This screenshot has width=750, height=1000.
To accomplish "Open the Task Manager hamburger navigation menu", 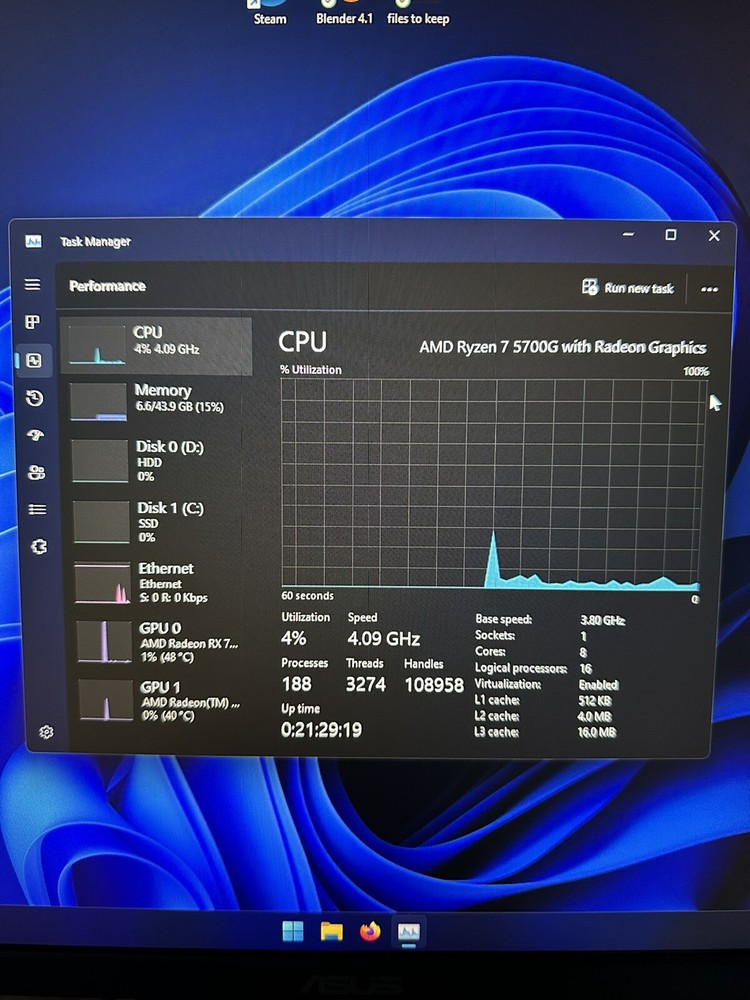I will 33,284.
